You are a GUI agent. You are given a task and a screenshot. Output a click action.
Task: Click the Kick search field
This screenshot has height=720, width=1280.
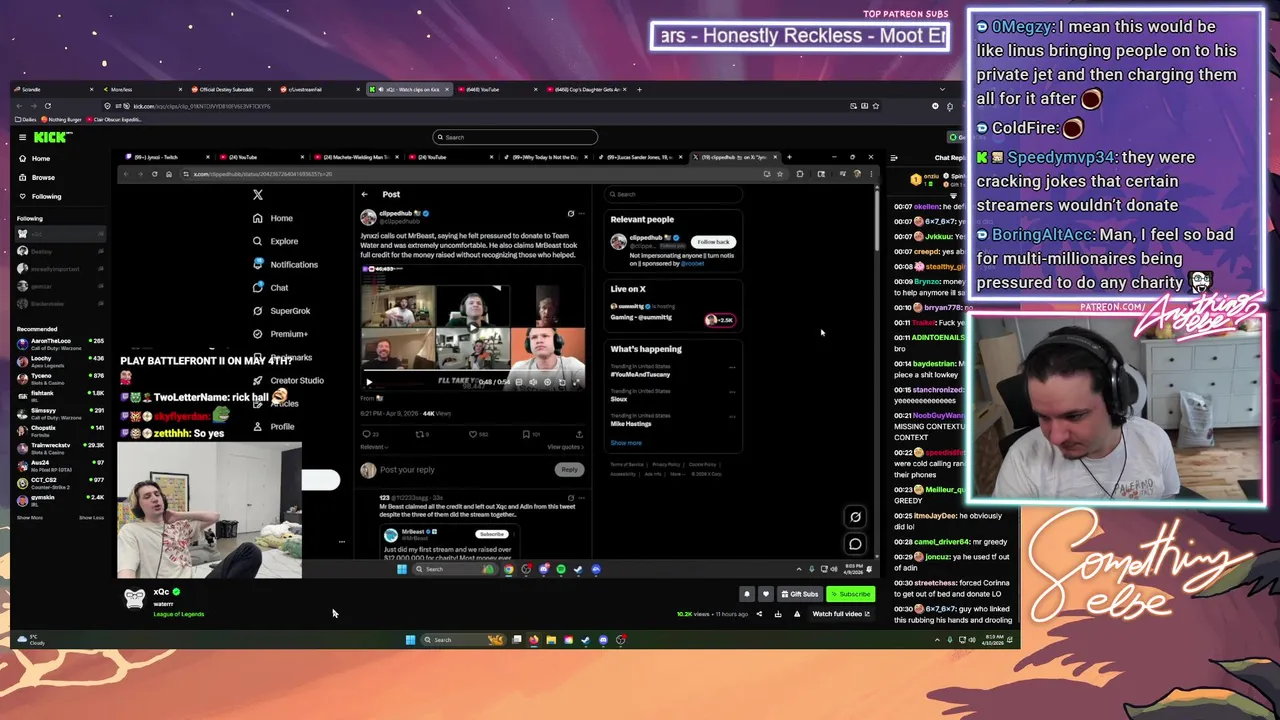[x=515, y=137]
